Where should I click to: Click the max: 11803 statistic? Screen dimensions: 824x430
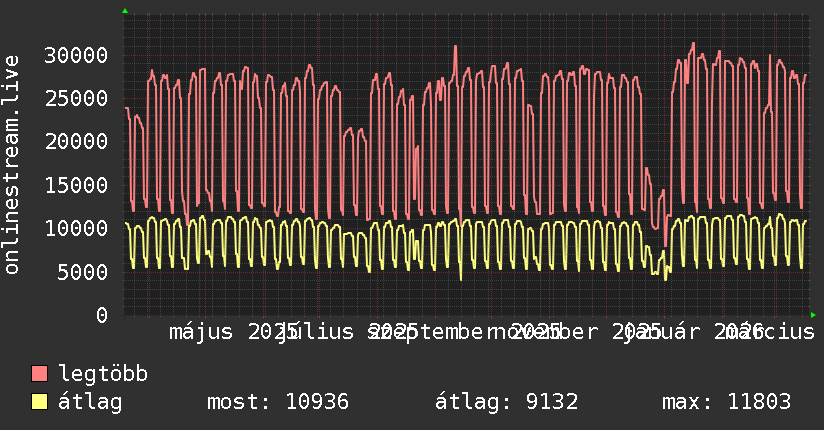point(726,402)
